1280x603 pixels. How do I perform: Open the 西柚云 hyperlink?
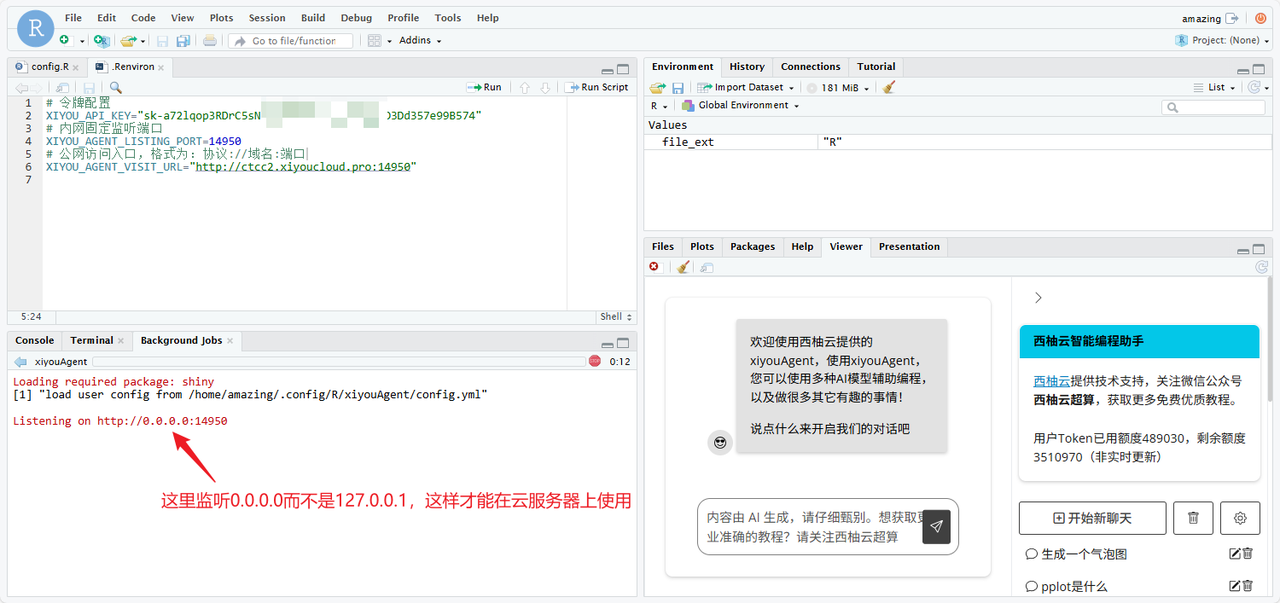tap(1052, 380)
